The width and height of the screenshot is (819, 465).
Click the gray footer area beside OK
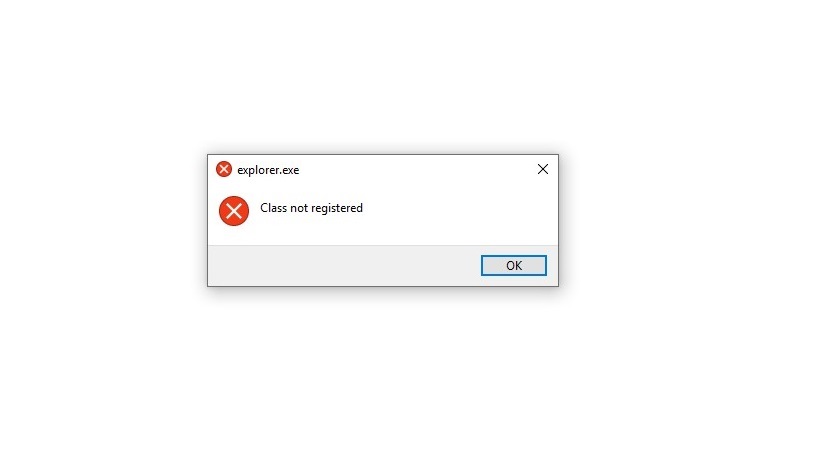coord(344,265)
